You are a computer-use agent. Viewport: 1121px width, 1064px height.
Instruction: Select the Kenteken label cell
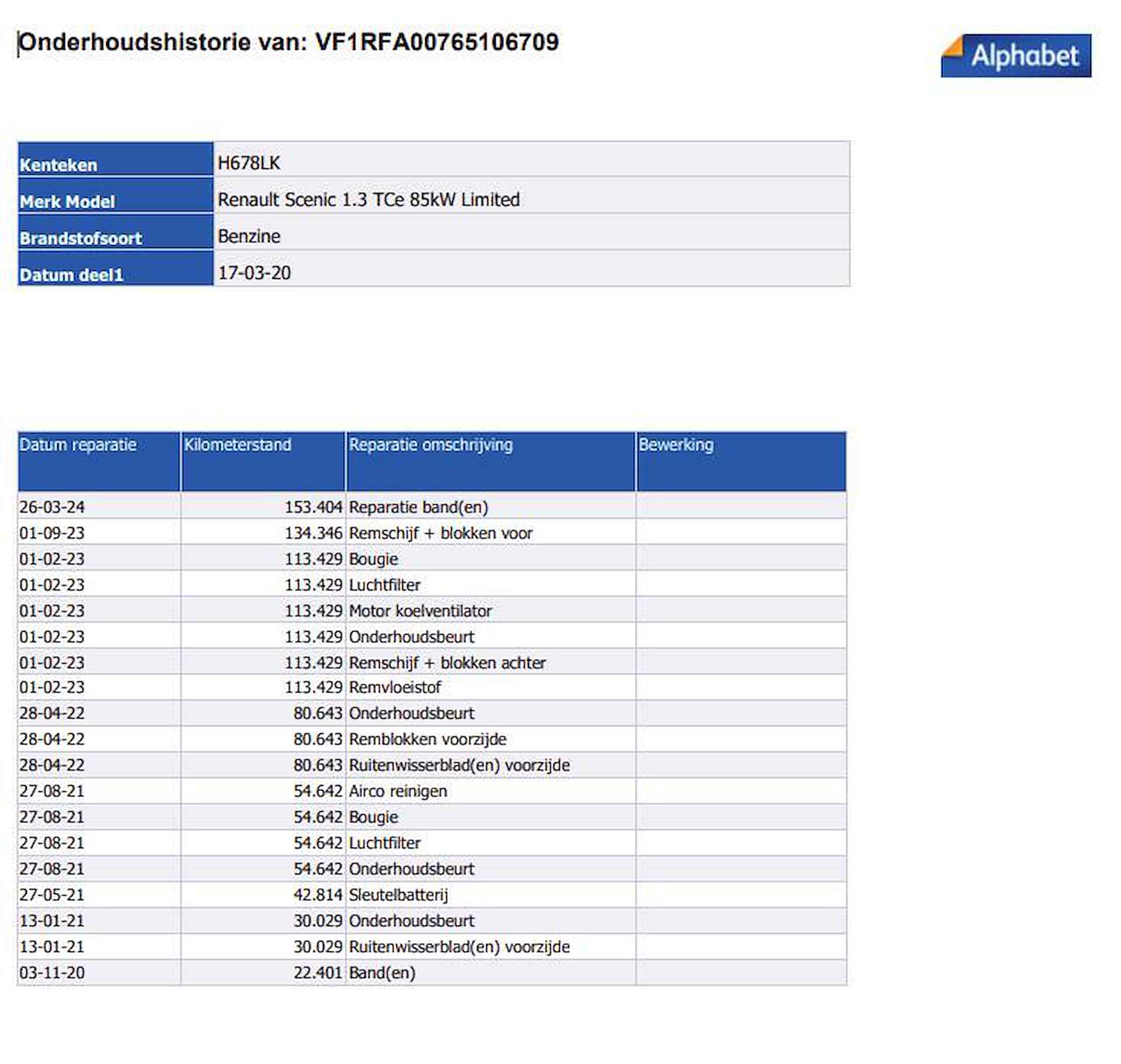click(x=116, y=159)
